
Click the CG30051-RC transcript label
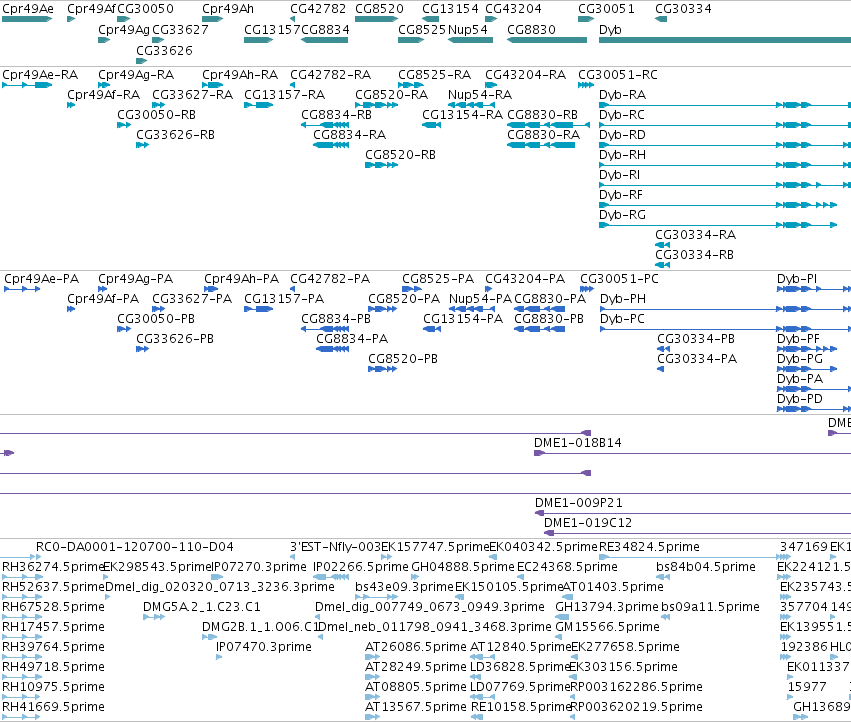(x=618, y=75)
